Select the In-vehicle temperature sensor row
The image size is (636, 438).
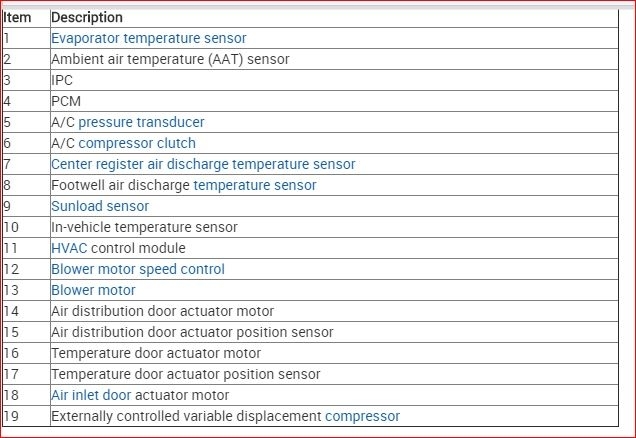(x=144, y=227)
